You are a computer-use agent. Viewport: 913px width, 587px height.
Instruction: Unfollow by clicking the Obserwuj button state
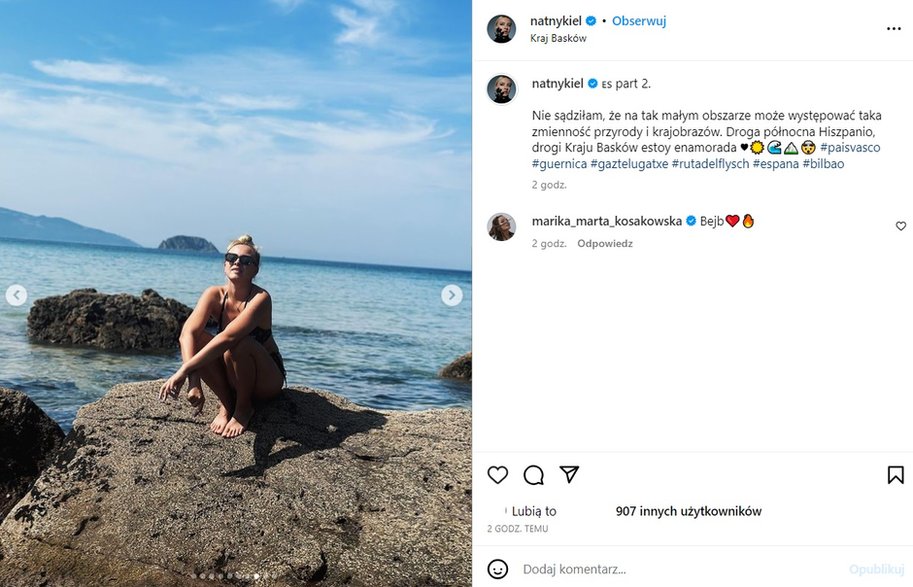(x=639, y=19)
